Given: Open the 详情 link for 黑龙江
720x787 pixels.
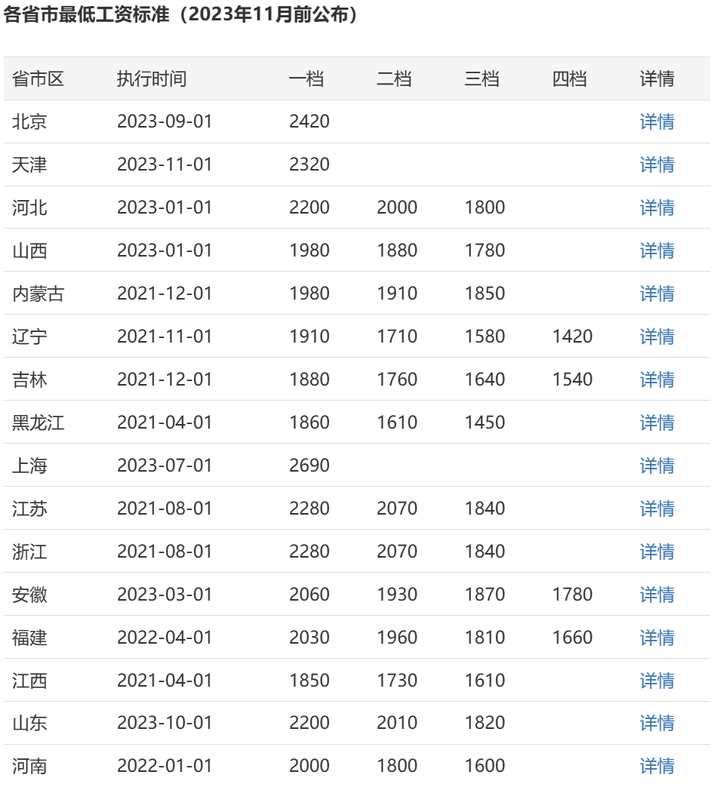Looking at the screenshot, I should click(x=656, y=423).
